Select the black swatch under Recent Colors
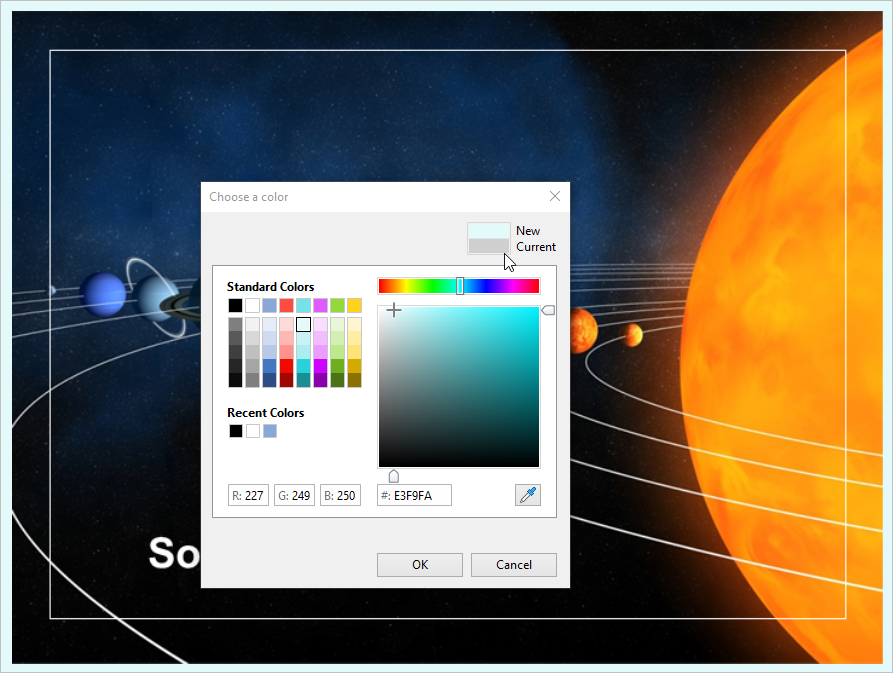Viewport: 893px width, 673px height. tap(235, 430)
